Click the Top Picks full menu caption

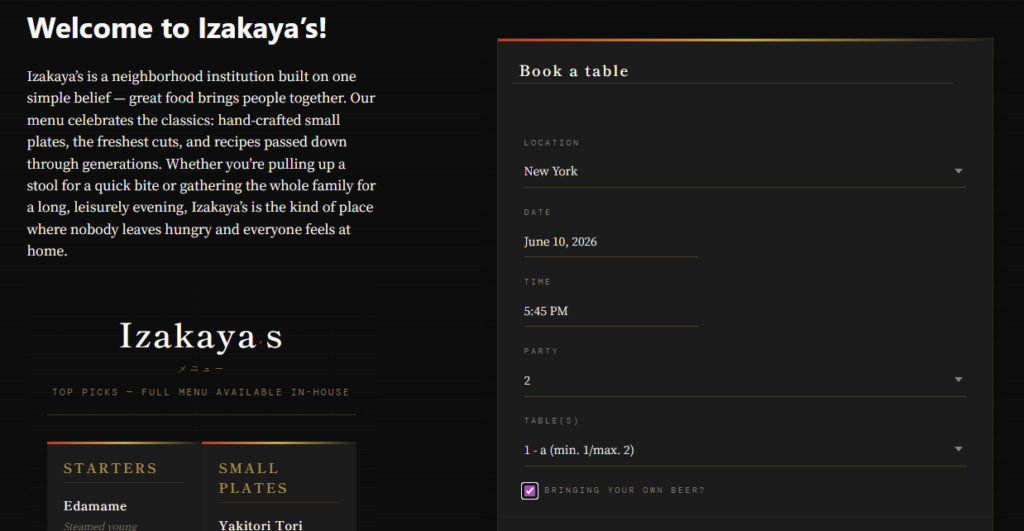[201, 393]
